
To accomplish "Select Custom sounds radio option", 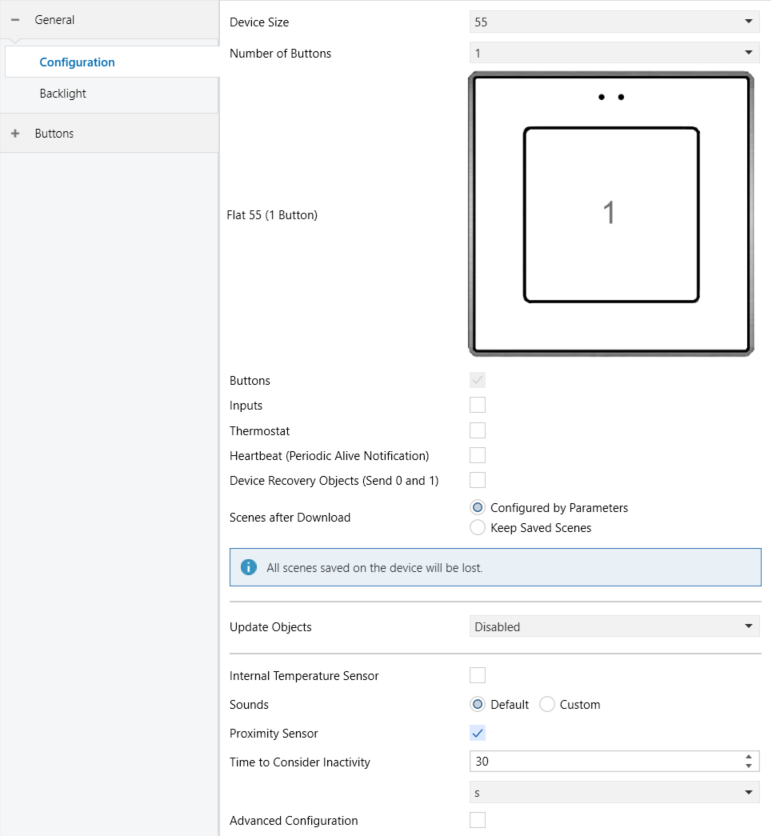I will 547,704.
